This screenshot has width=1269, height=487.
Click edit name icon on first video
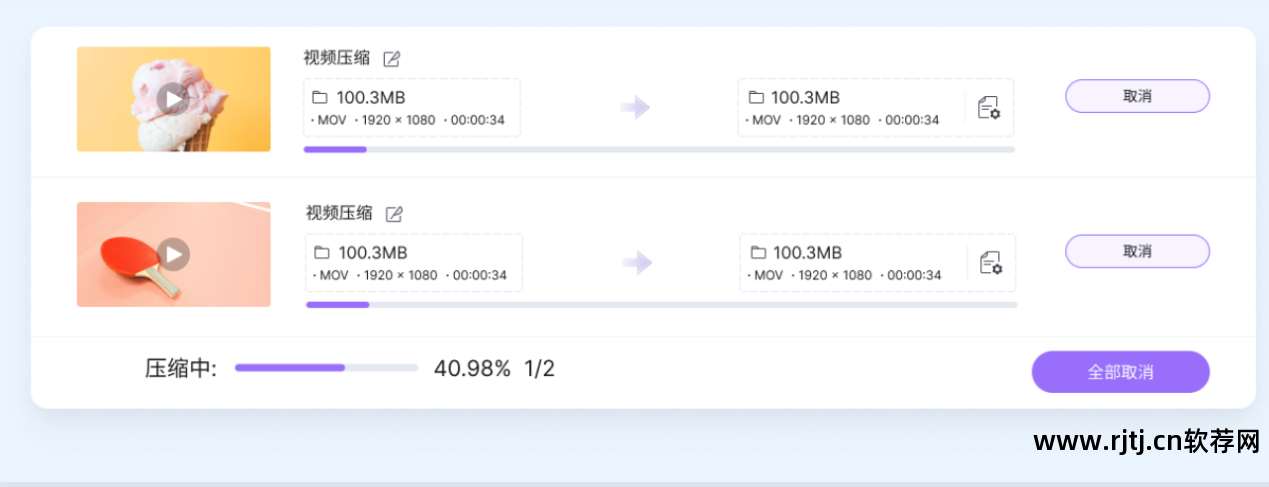pos(392,59)
